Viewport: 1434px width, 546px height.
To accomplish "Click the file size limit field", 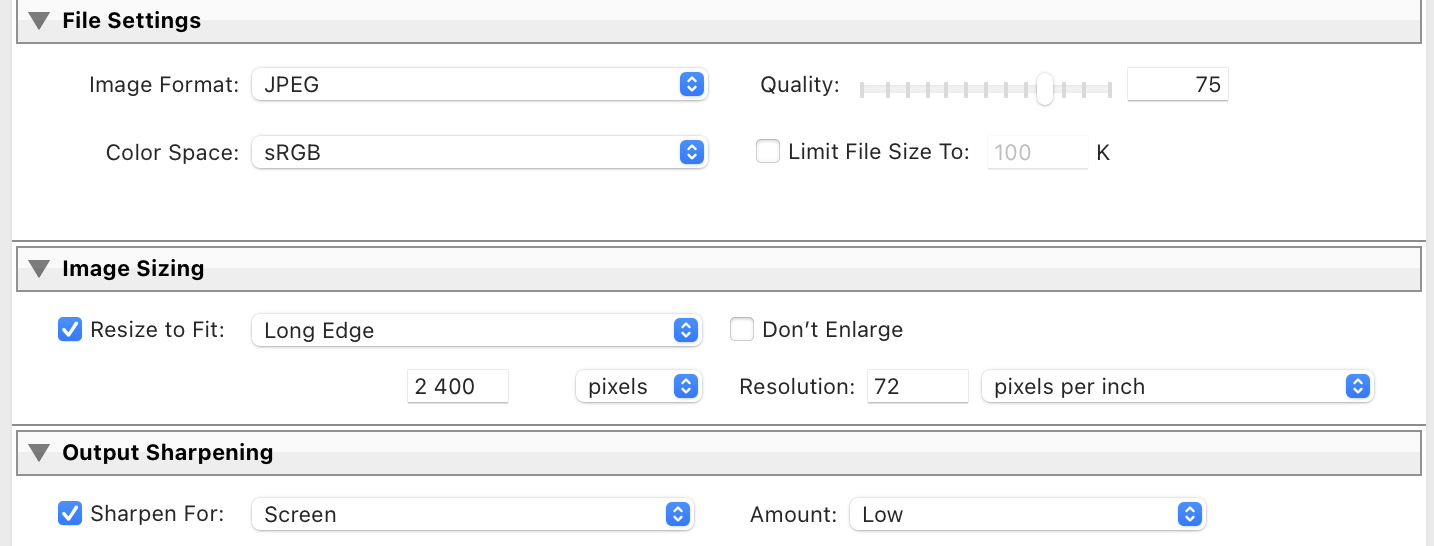I will [x=1037, y=153].
